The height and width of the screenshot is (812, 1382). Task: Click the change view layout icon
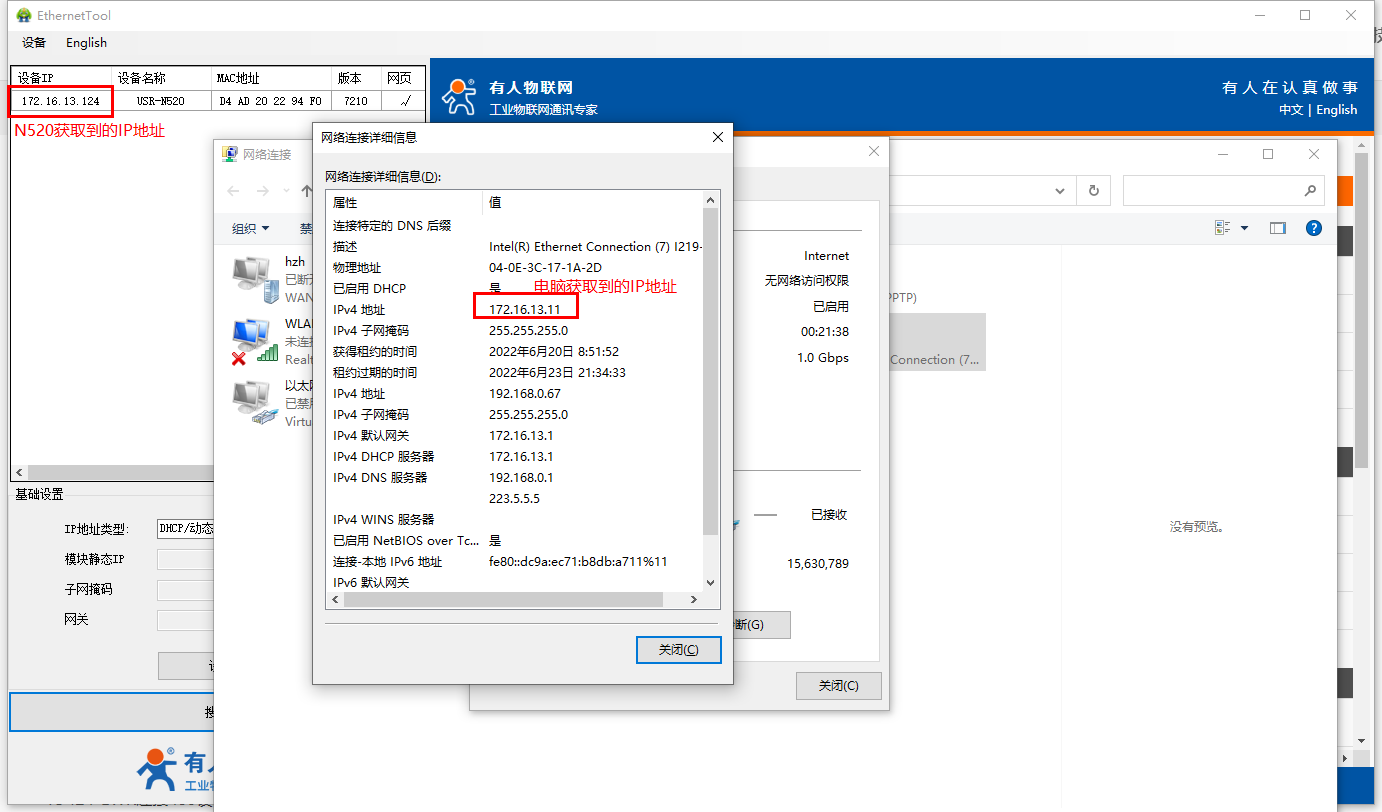1222,228
